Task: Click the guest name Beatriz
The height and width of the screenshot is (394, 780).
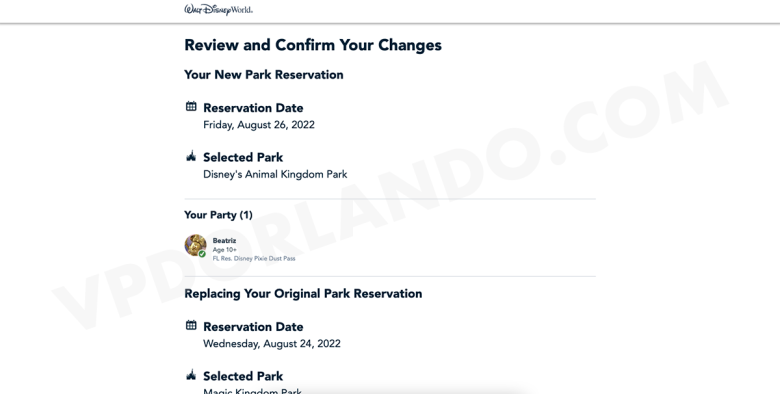Action: coord(224,241)
